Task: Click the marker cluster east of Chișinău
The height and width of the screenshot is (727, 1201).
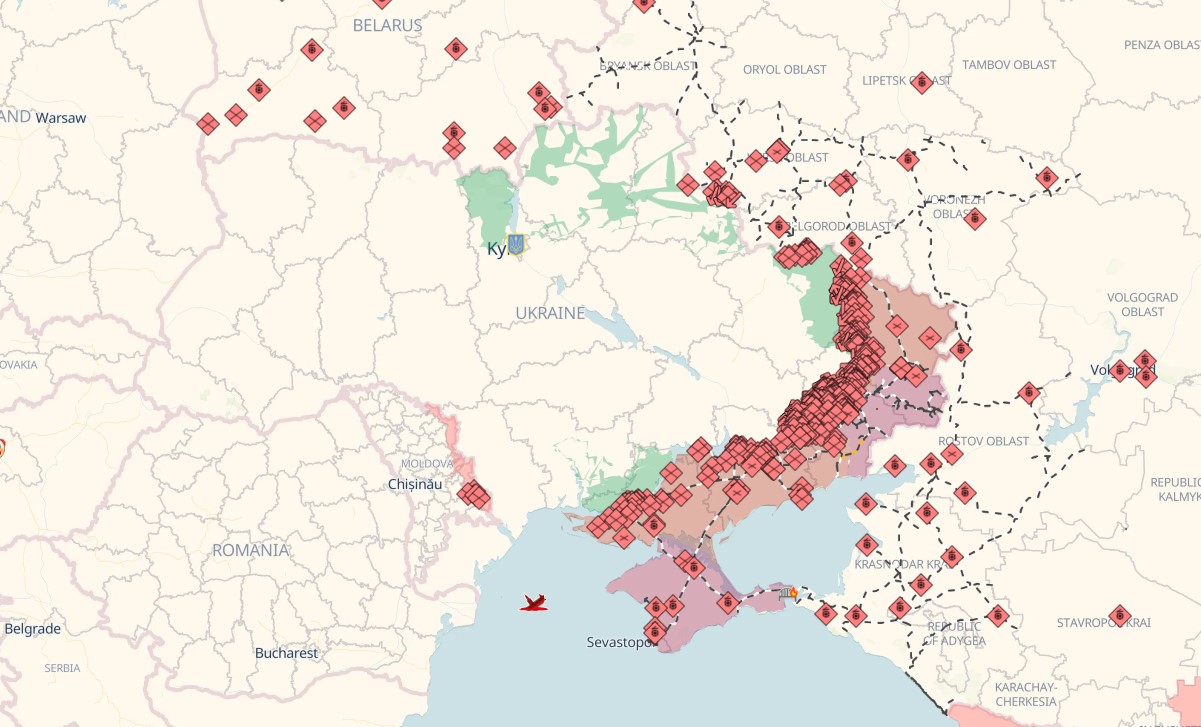Action: pyautogui.click(x=474, y=493)
